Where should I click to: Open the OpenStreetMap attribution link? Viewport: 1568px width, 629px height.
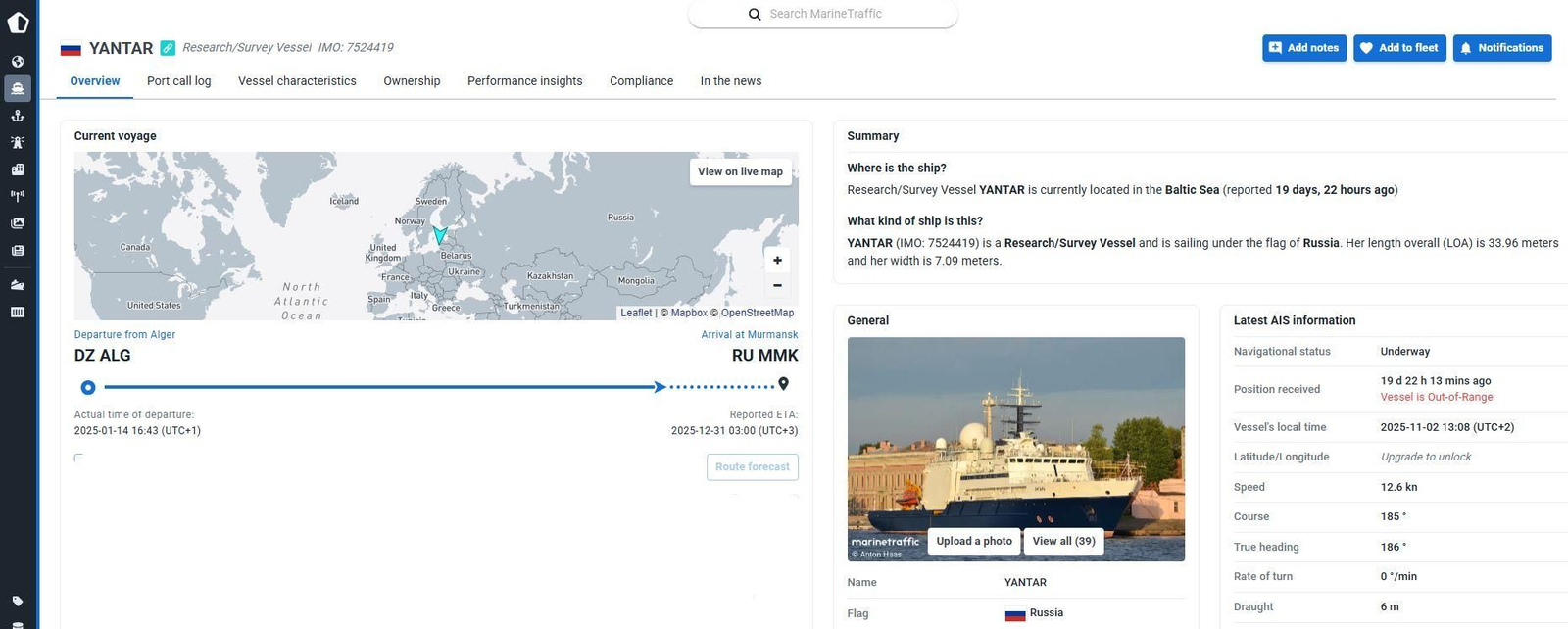758,313
